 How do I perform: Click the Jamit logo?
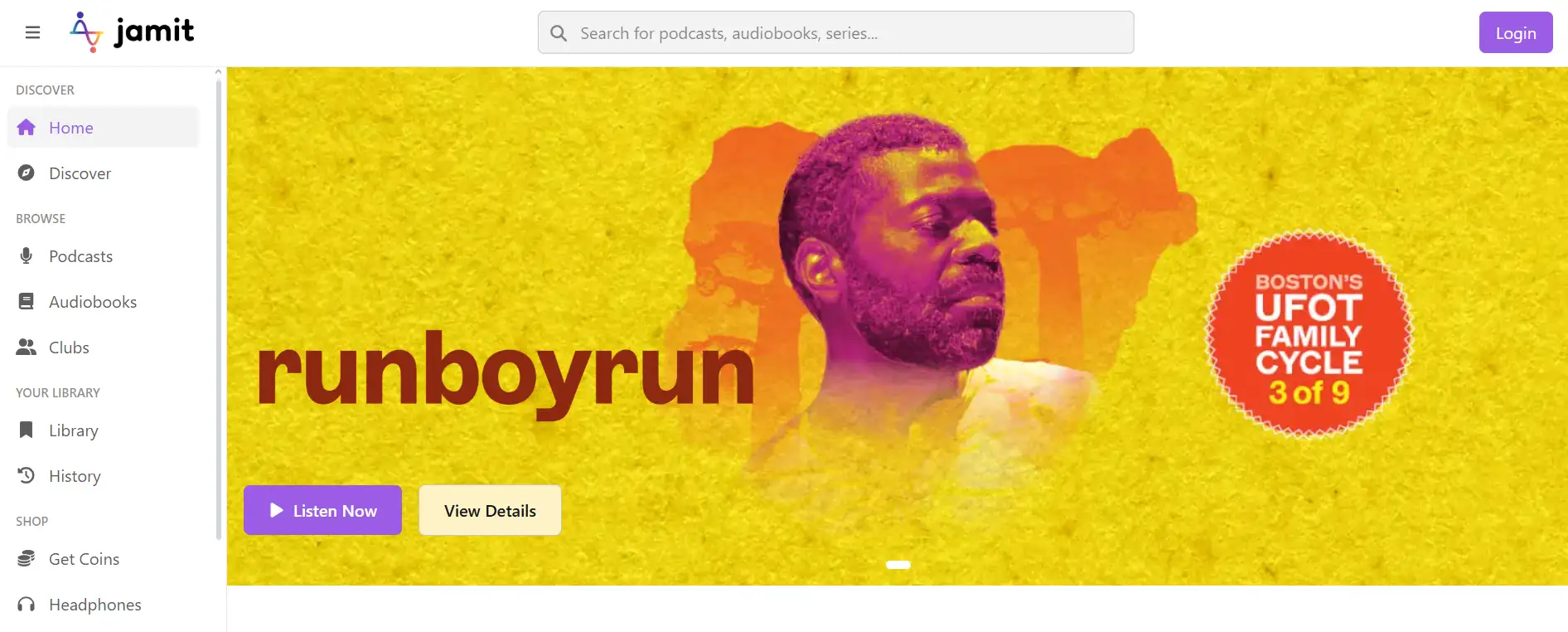click(x=132, y=32)
